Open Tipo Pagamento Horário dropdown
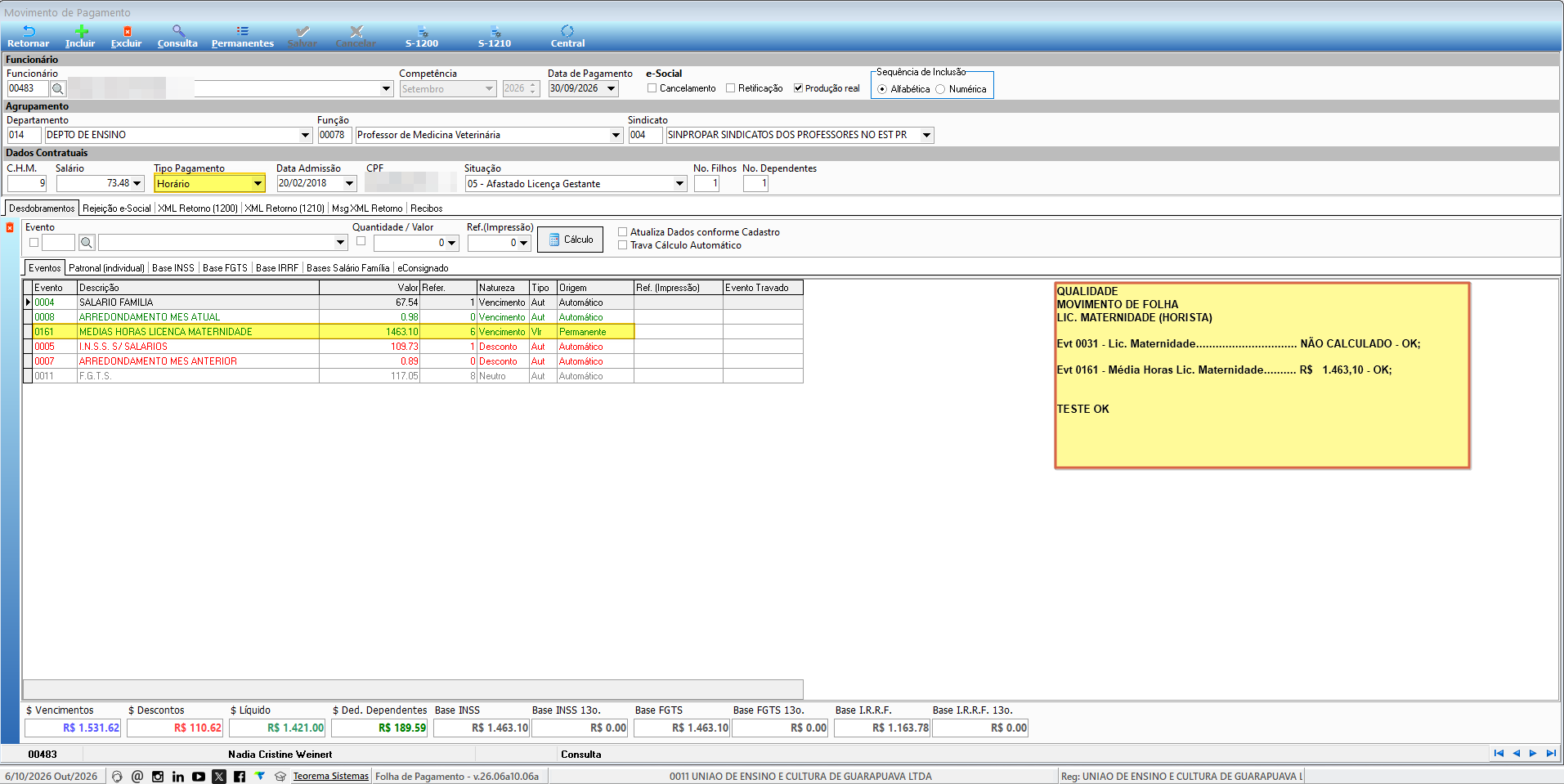This screenshot has width=1564, height=784. click(x=258, y=184)
